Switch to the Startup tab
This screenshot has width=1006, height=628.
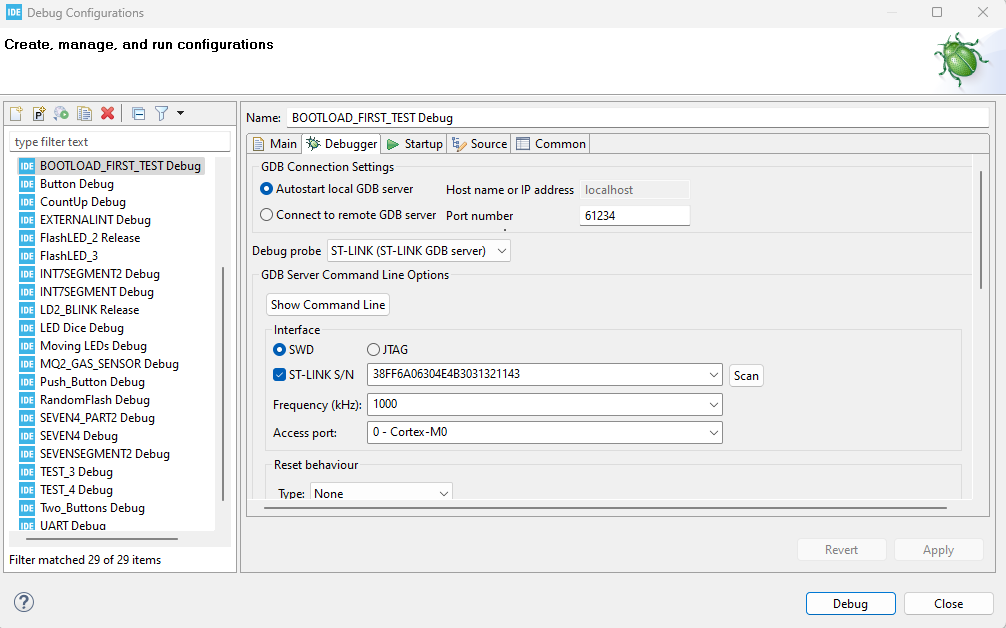[x=413, y=143]
